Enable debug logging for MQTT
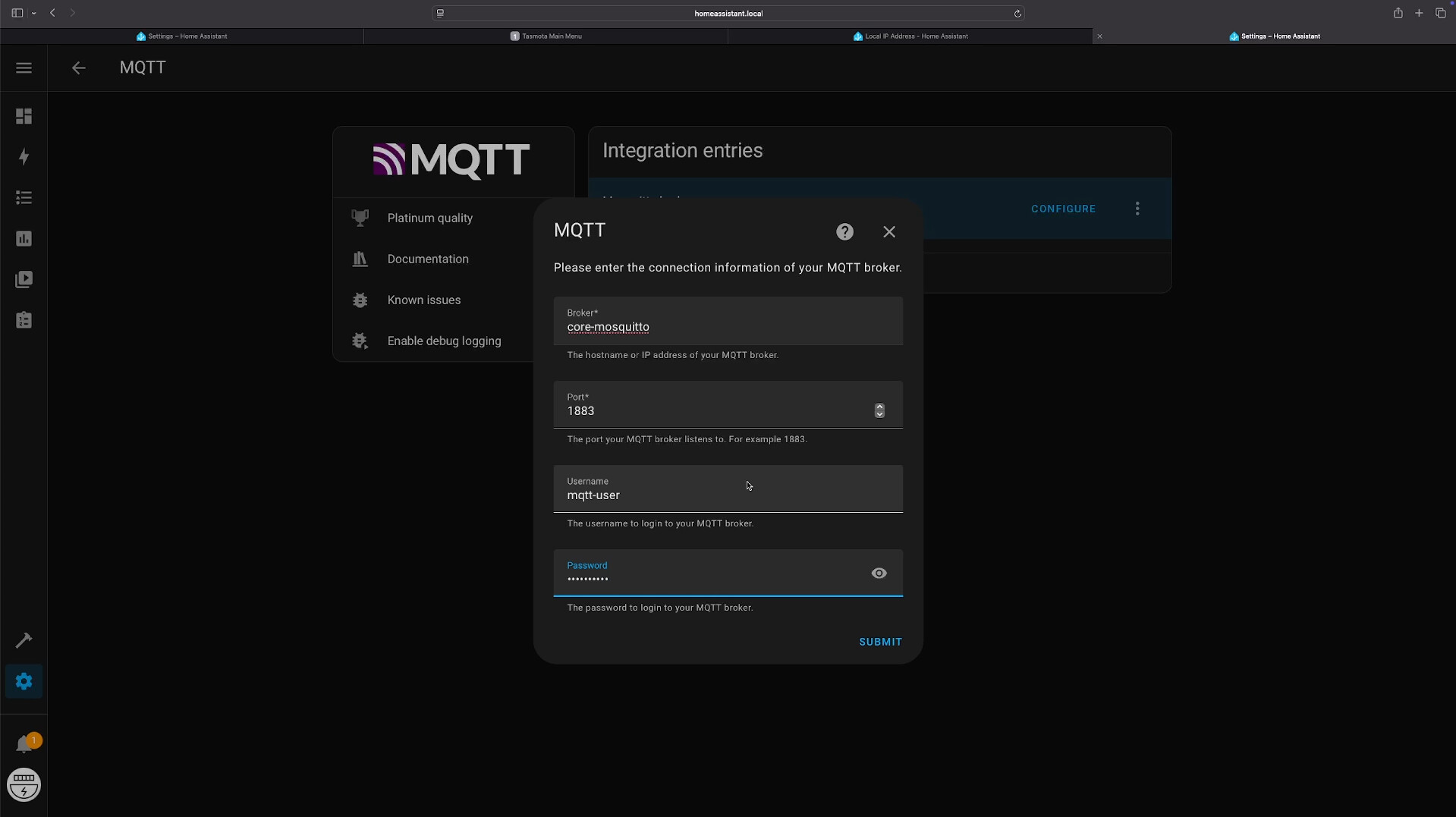This screenshot has width=1456, height=817. [x=445, y=341]
